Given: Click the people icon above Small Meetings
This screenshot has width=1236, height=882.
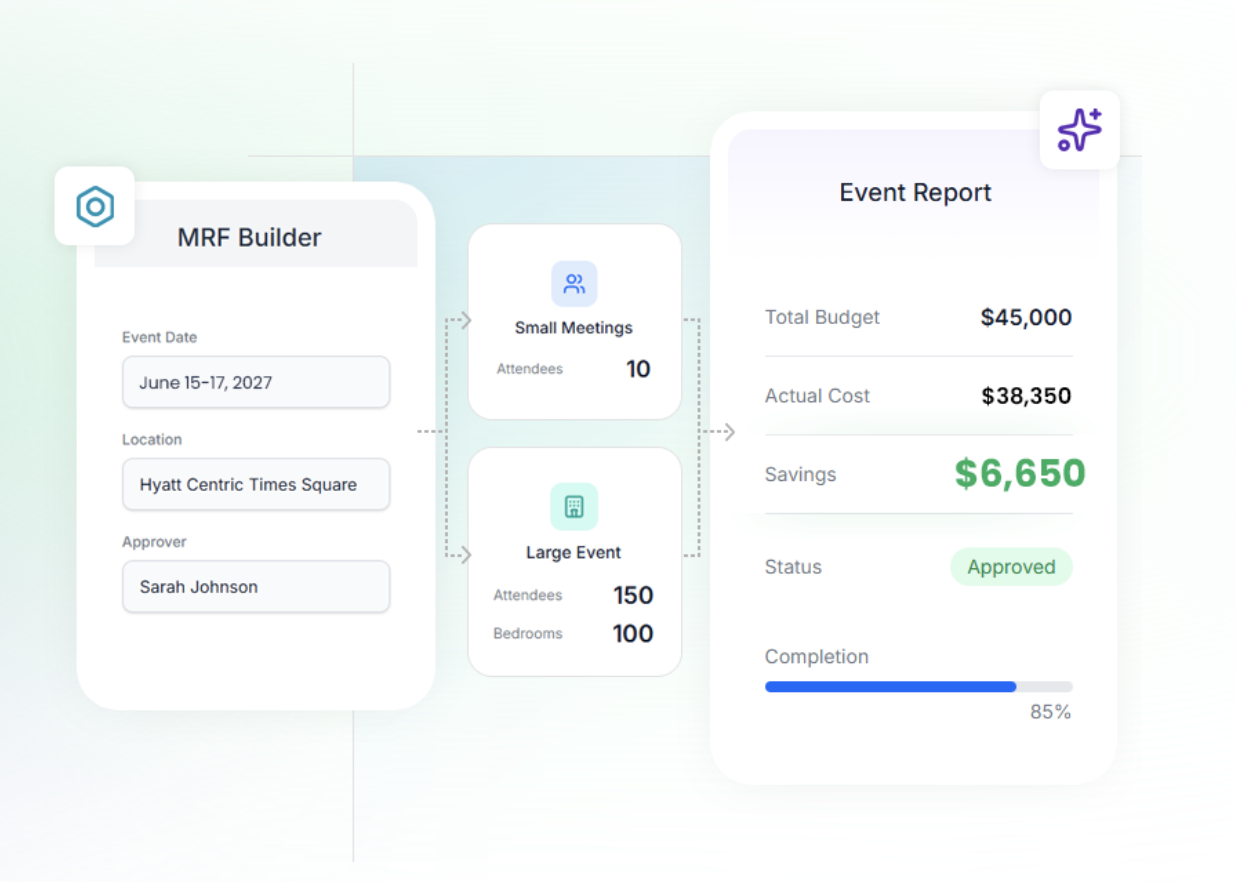Looking at the screenshot, I should point(574,284).
